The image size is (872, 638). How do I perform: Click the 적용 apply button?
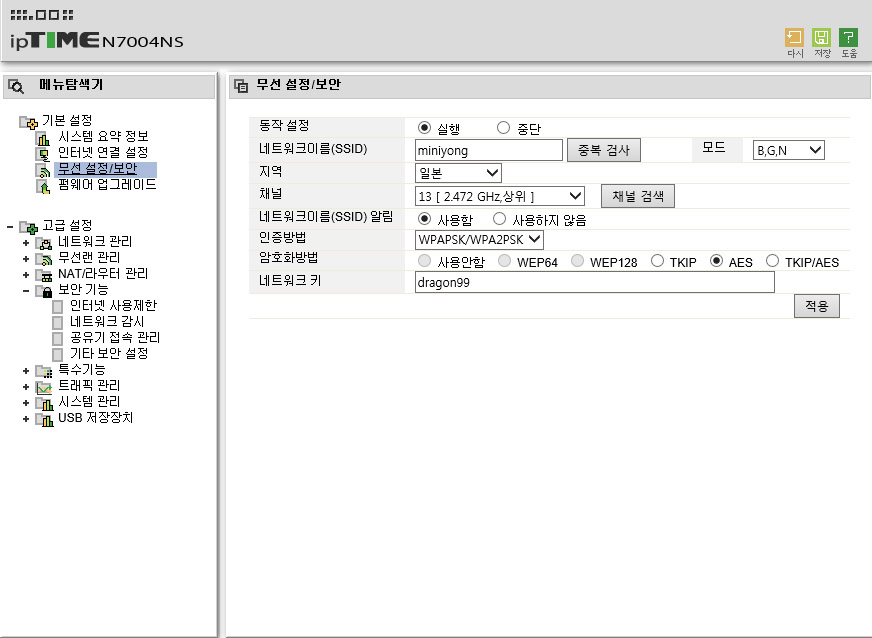(x=817, y=306)
